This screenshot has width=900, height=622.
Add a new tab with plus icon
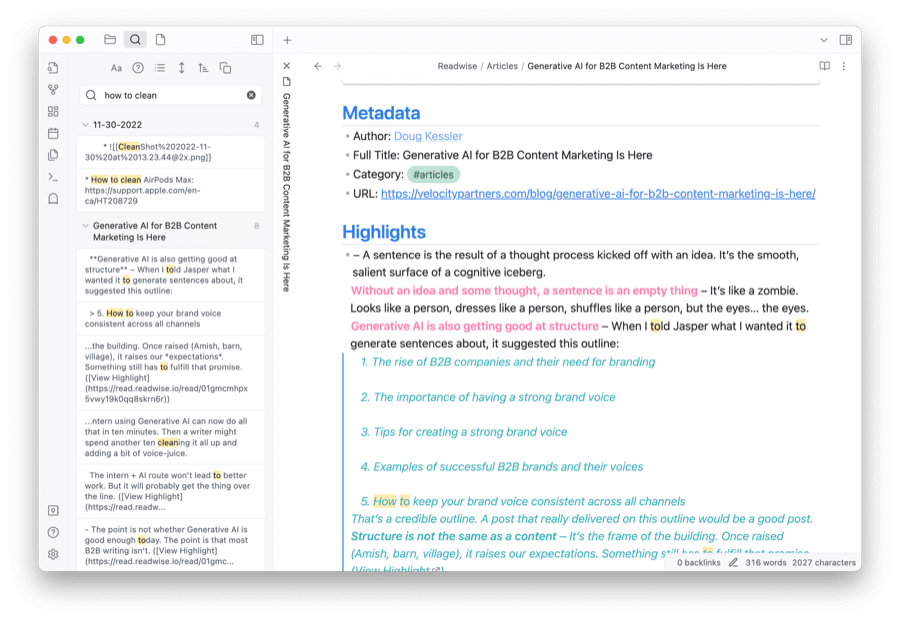tap(288, 40)
